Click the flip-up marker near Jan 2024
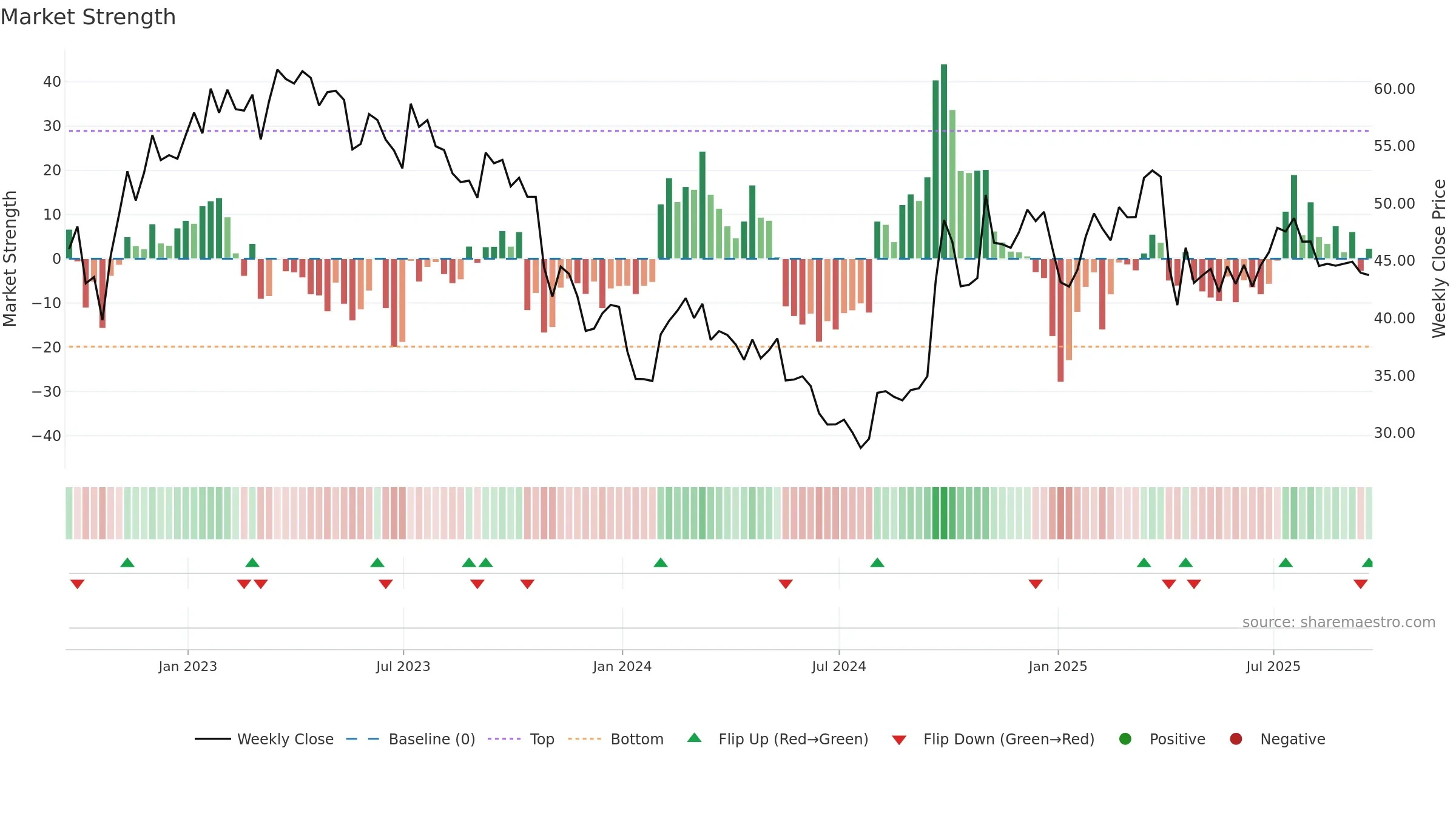Image resolution: width=1456 pixels, height=819 pixels. [x=661, y=562]
